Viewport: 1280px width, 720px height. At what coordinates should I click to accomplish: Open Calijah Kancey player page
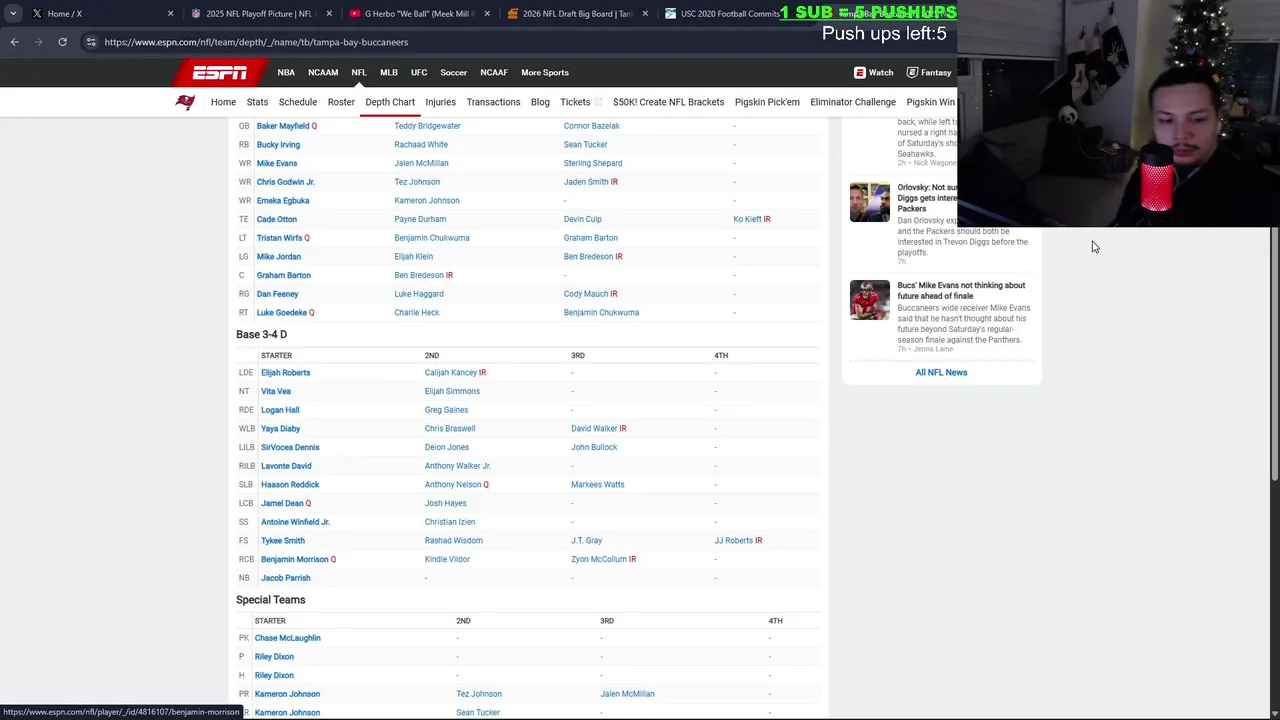450,373
